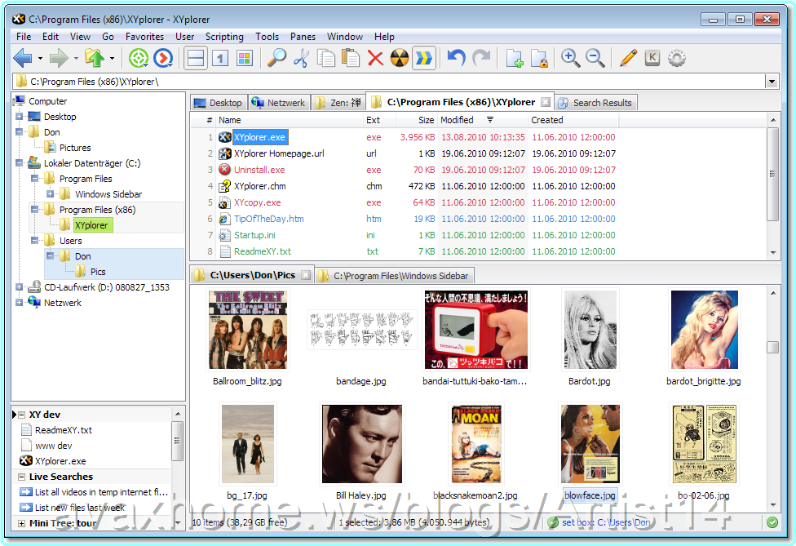The image size is (796, 546).
Task: Click the blue recent locations icon
Action: pyautogui.click(x=163, y=58)
